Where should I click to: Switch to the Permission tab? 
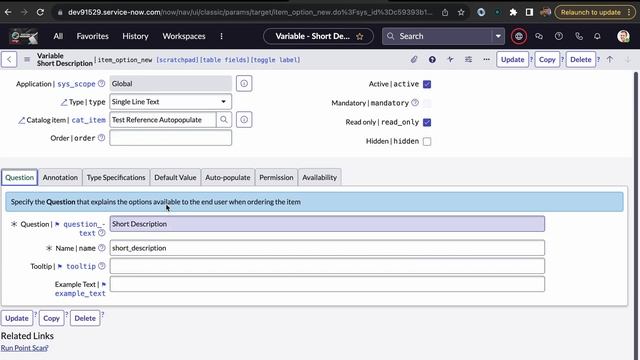(276, 178)
